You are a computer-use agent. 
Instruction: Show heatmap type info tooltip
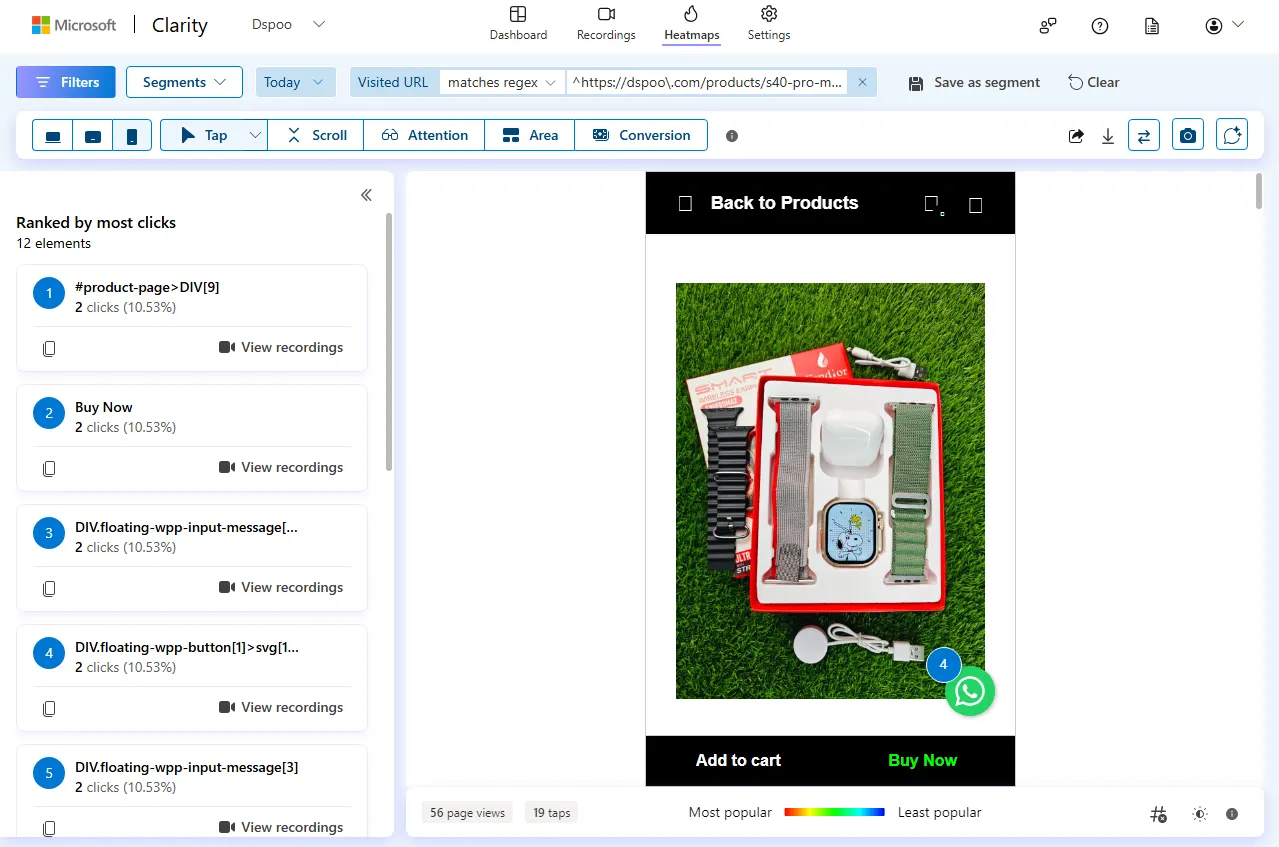tap(732, 136)
